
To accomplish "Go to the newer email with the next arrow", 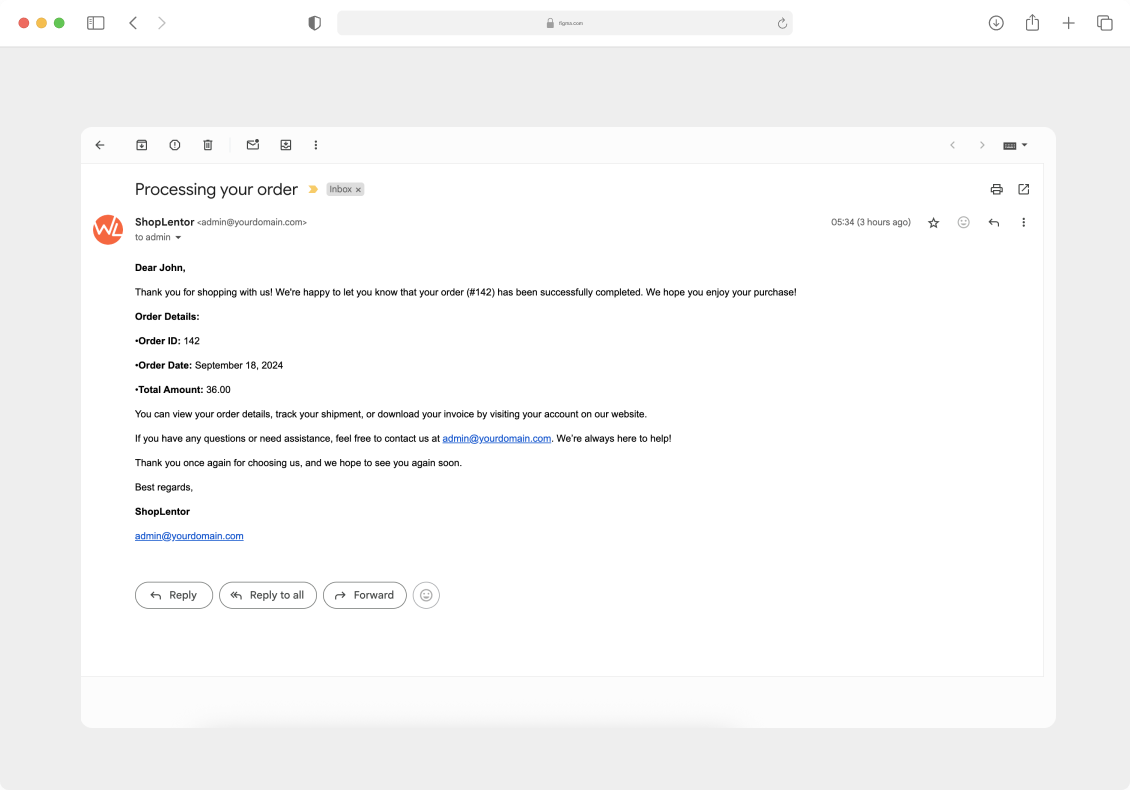I will click(982, 144).
